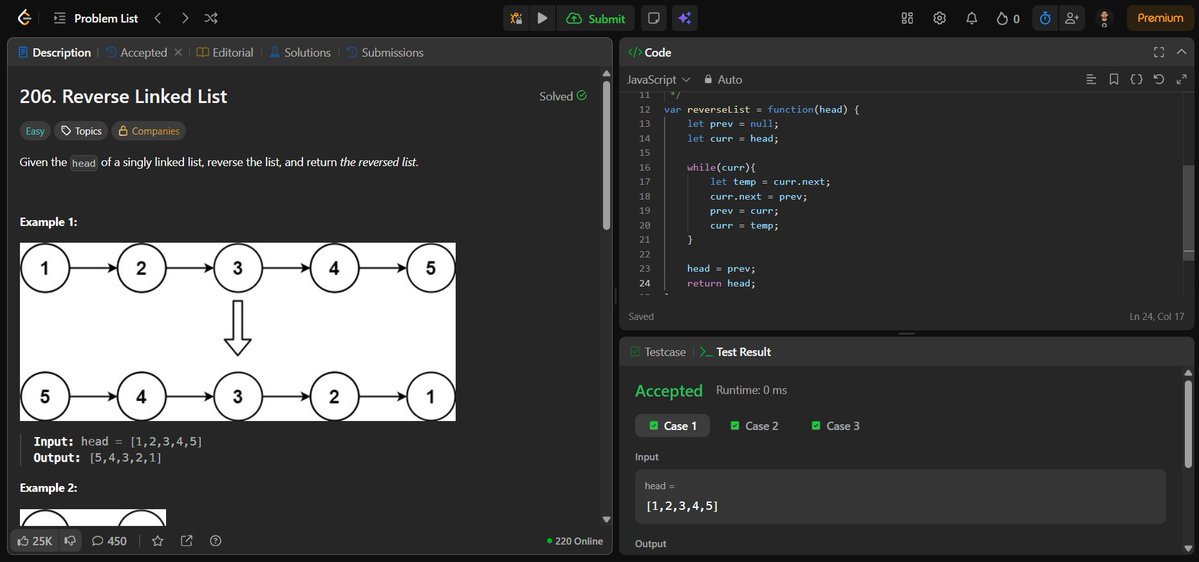
Task: Select the Test Result tab
Action: [736, 352]
